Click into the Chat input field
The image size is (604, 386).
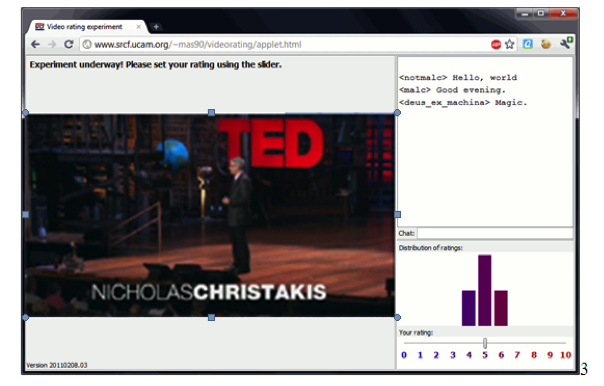point(495,233)
